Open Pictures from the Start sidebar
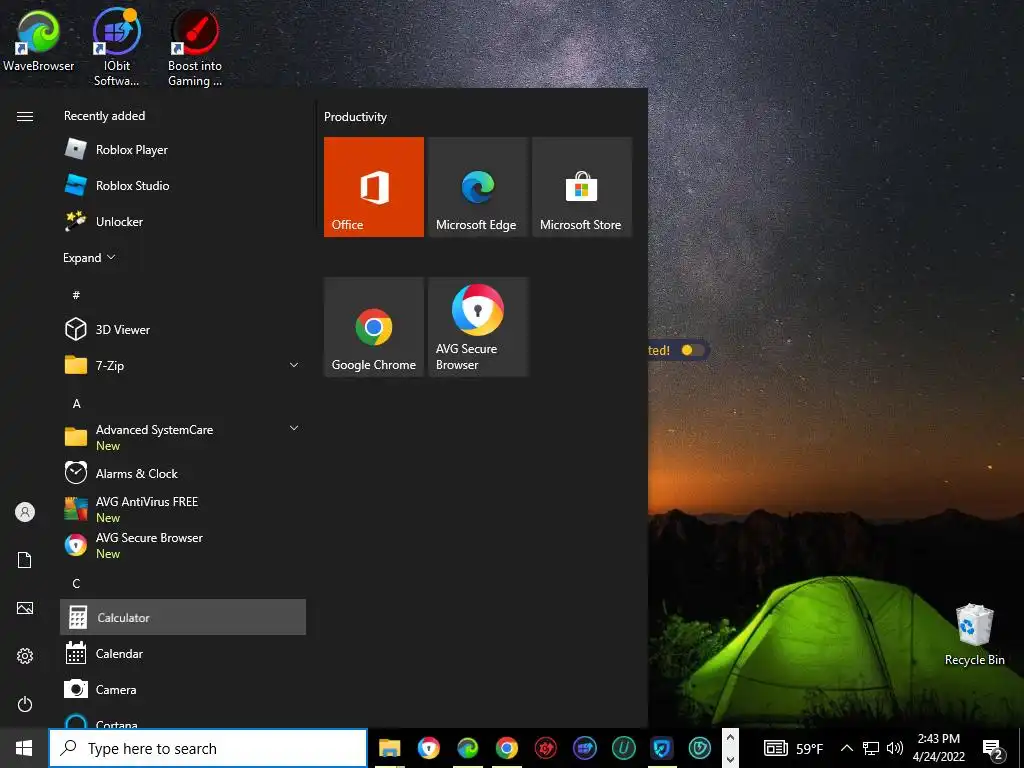Screen dimensions: 1024x768 [25, 608]
